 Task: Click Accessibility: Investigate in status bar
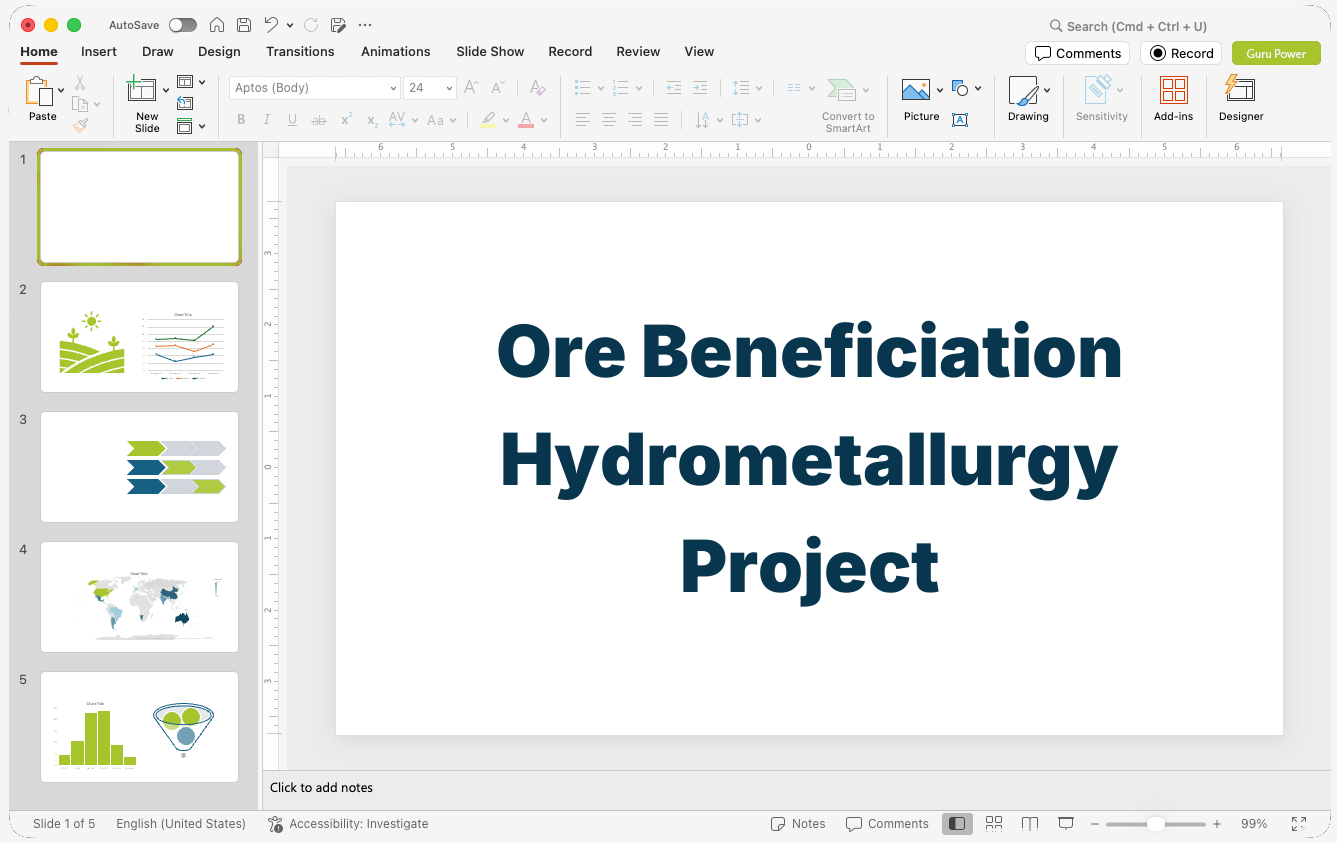point(348,824)
